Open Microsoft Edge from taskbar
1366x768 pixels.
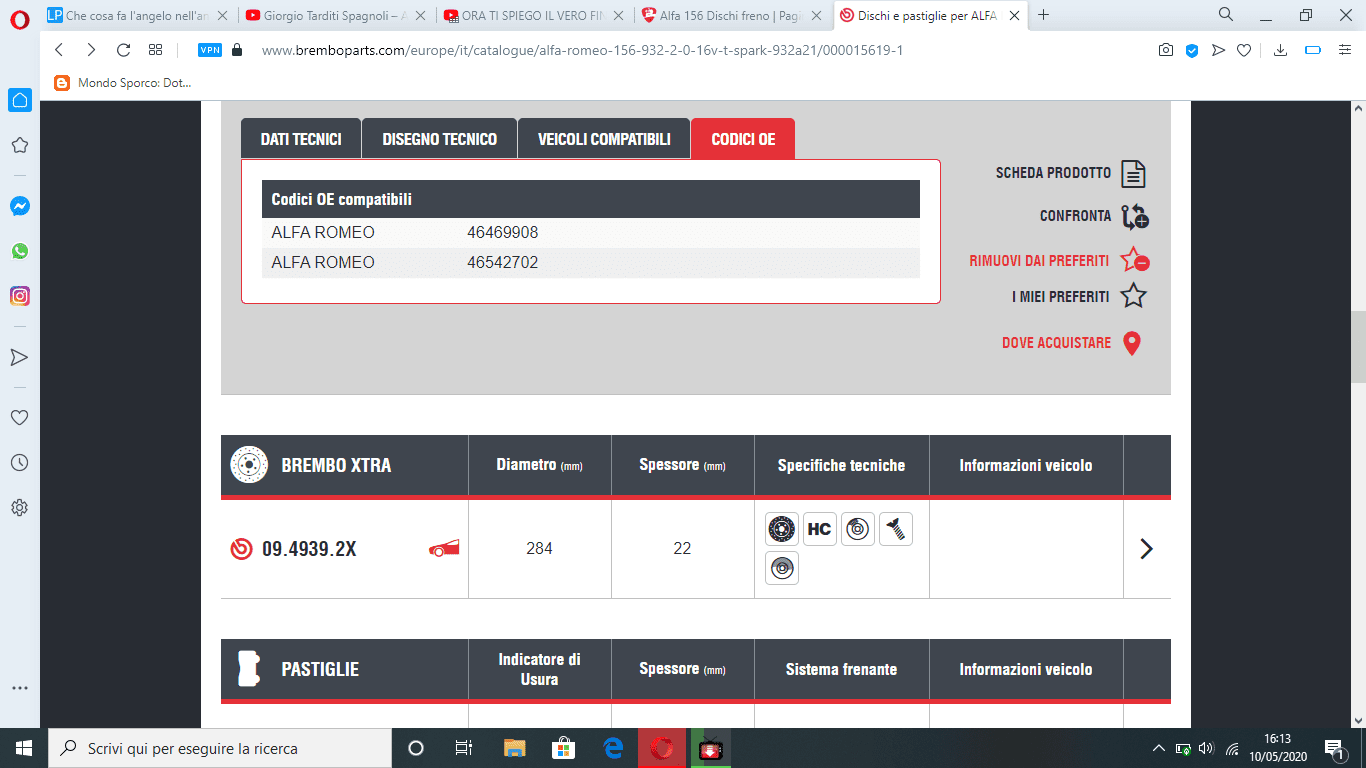(x=613, y=748)
